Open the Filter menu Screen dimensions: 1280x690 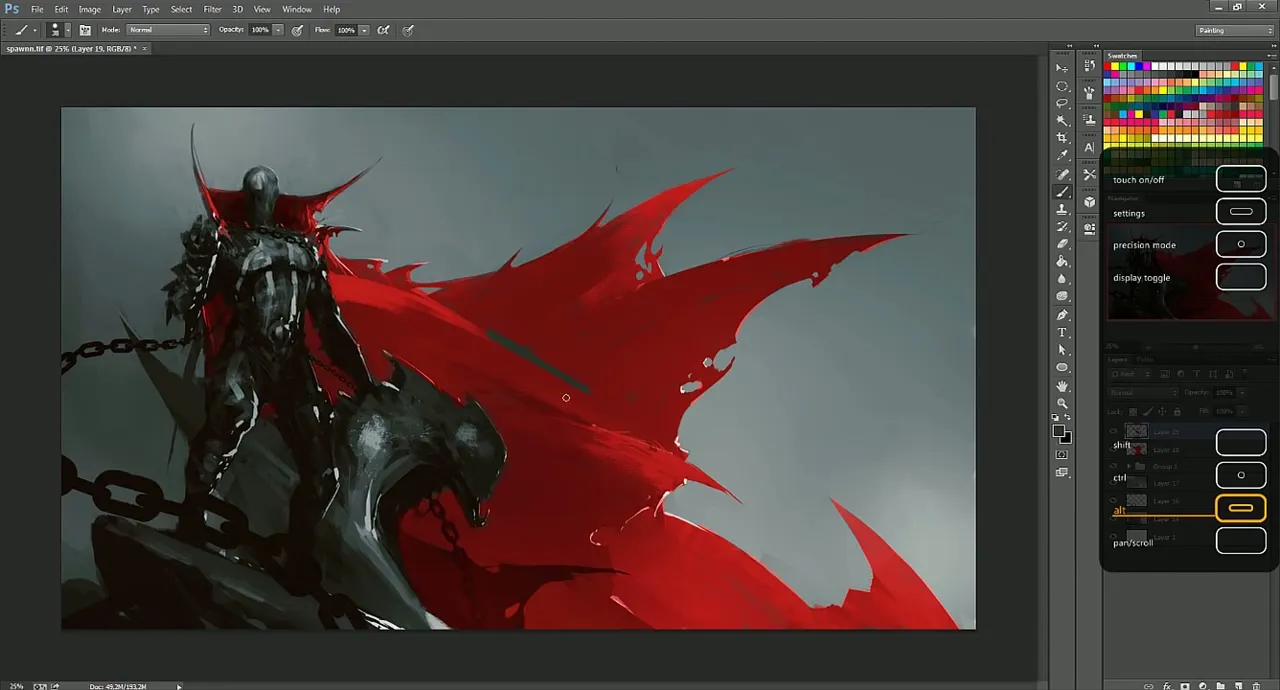212,9
